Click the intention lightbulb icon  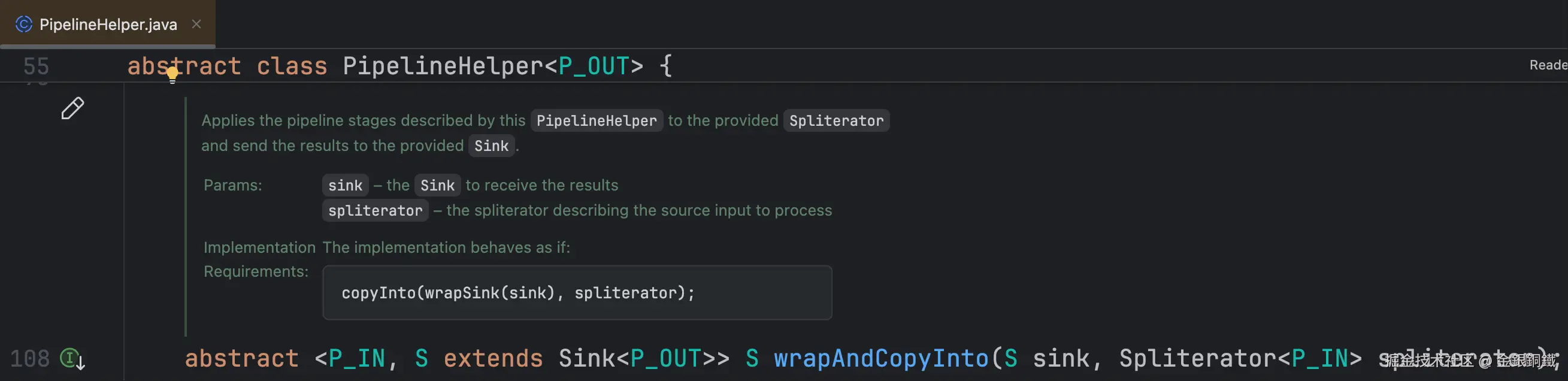tap(172, 75)
